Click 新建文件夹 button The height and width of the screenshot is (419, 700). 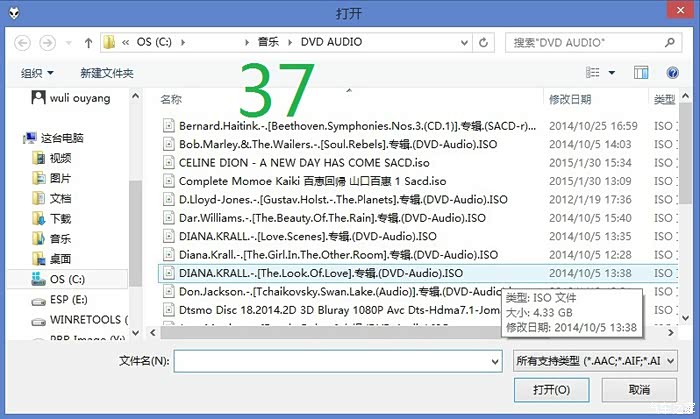click(107, 73)
